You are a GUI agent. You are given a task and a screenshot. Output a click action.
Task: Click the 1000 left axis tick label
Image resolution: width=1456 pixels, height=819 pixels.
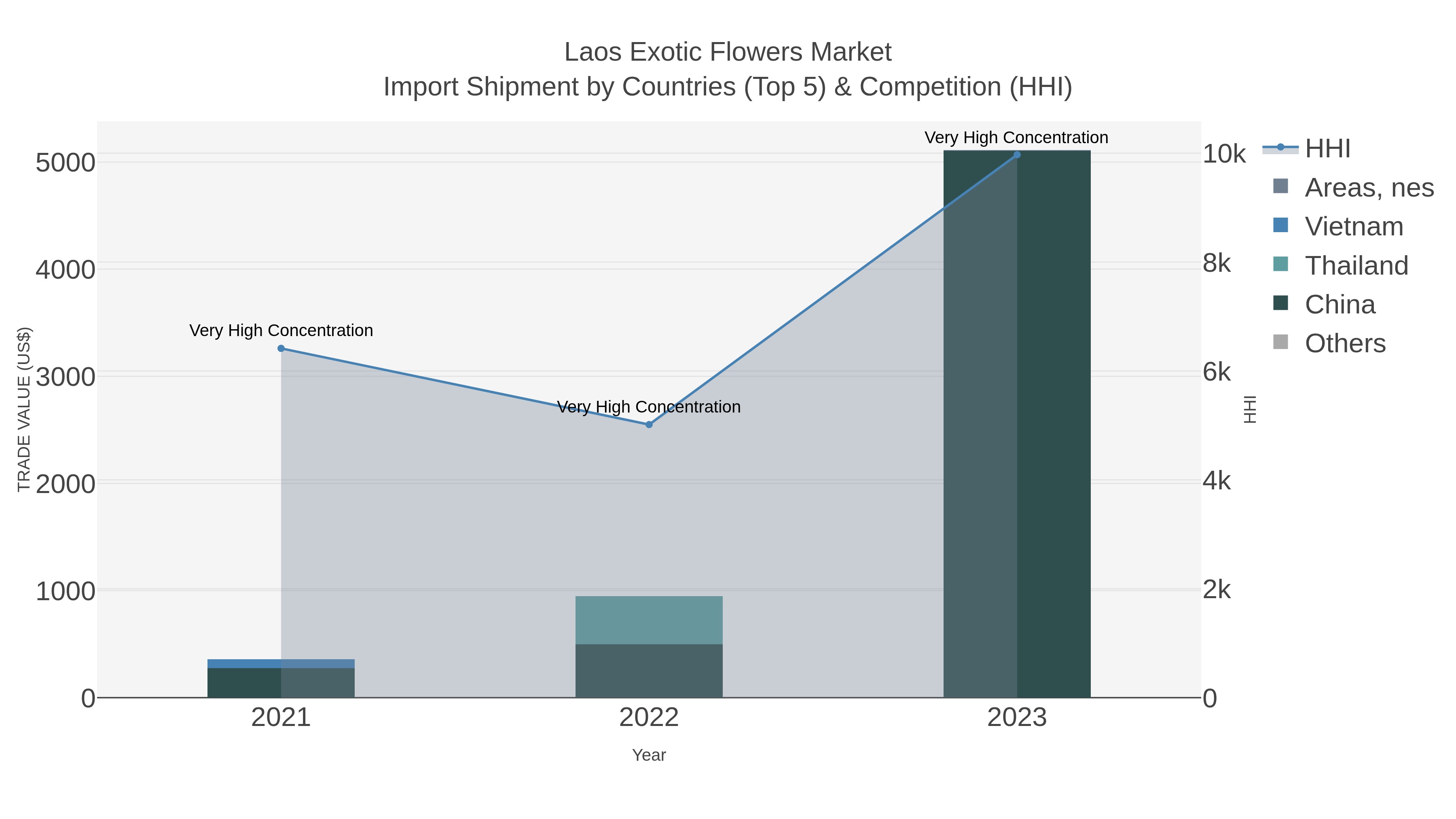[66, 591]
